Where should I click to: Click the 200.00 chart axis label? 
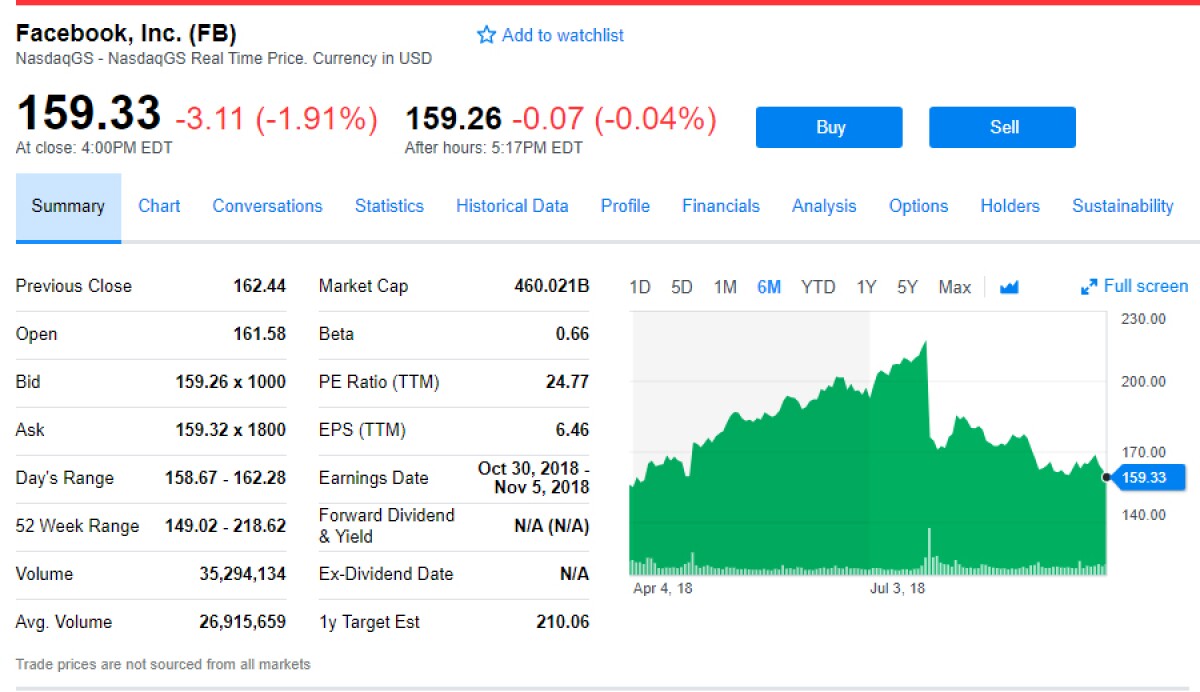(x=1143, y=382)
